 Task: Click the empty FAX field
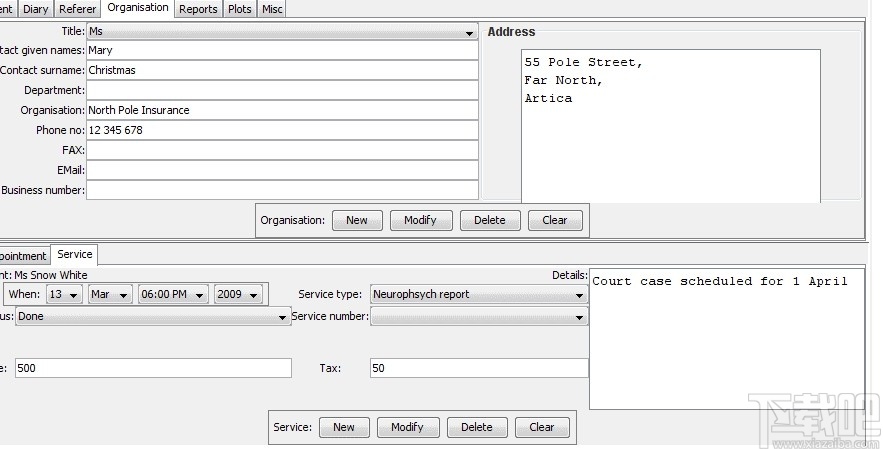coord(282,150)
